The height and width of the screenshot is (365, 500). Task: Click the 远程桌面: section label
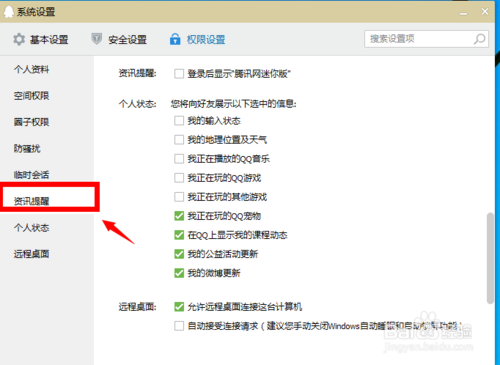point(137,307)
